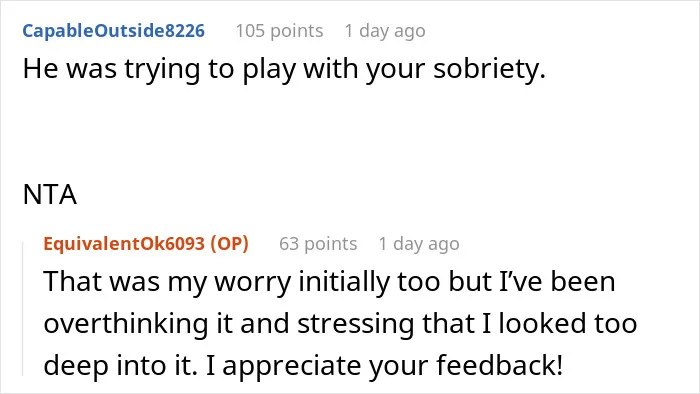Open CapableOutside8226's user profile
This screenshot has height=394, width=700.
point(113,31)
